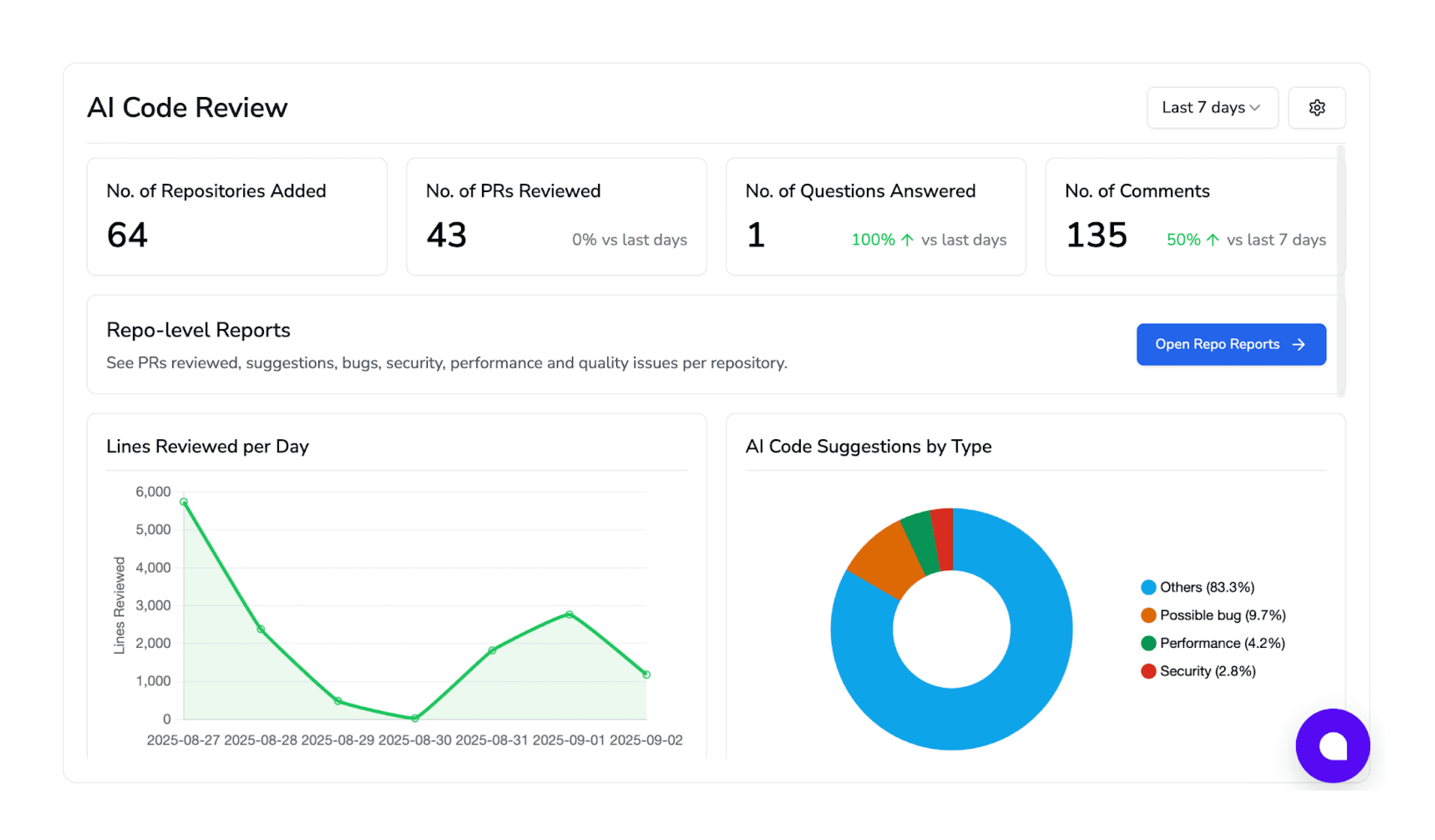This screenshot has width=1435, height=840.
Task: Click the arrow icon inside Open Repo Reports
Action: point(1300,344)
